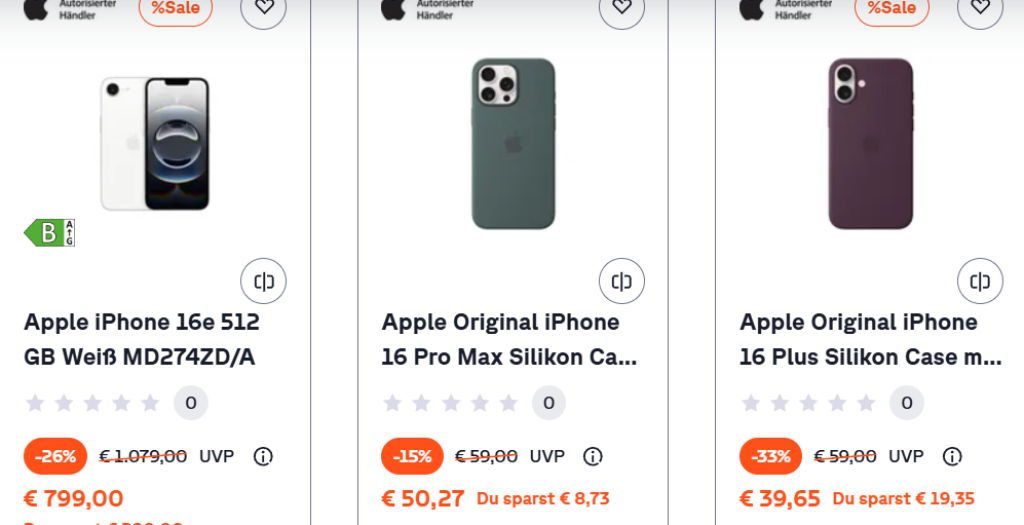Image resolution: width=1024 pixels, height=525 pixels.
Task: Favorite the iPhone 16 Plus Silikon Case
Action: (979, 8)
